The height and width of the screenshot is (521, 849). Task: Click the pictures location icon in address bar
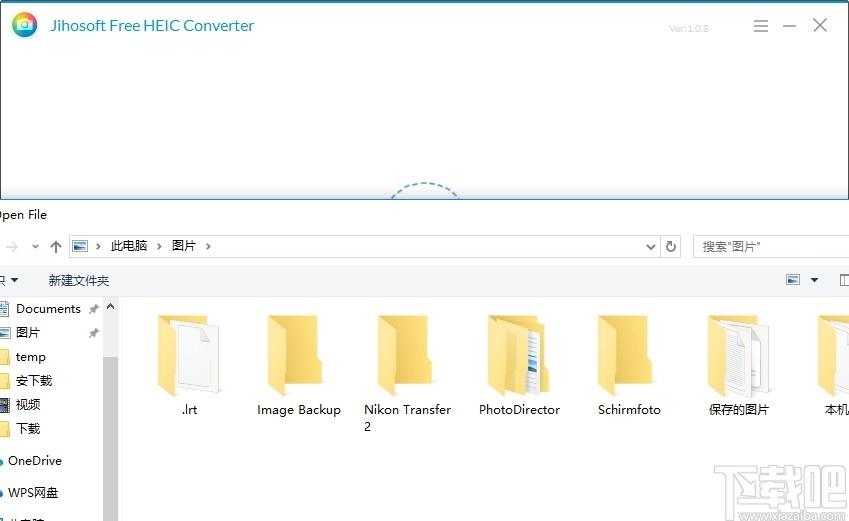coord(80,246)
